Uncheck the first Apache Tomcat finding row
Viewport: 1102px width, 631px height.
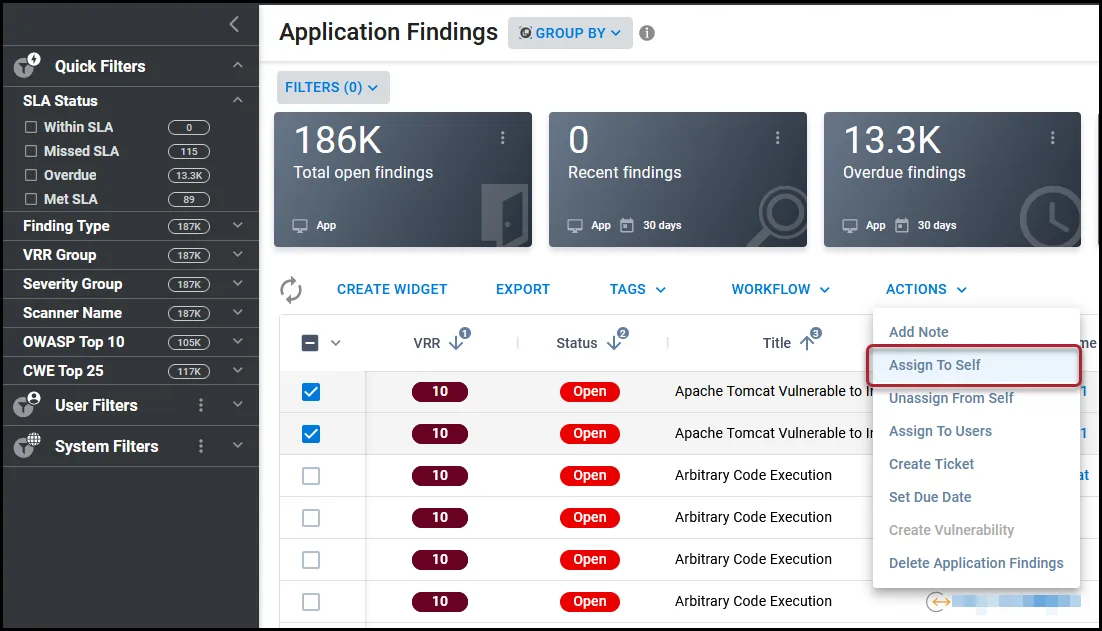click(311, 391)
